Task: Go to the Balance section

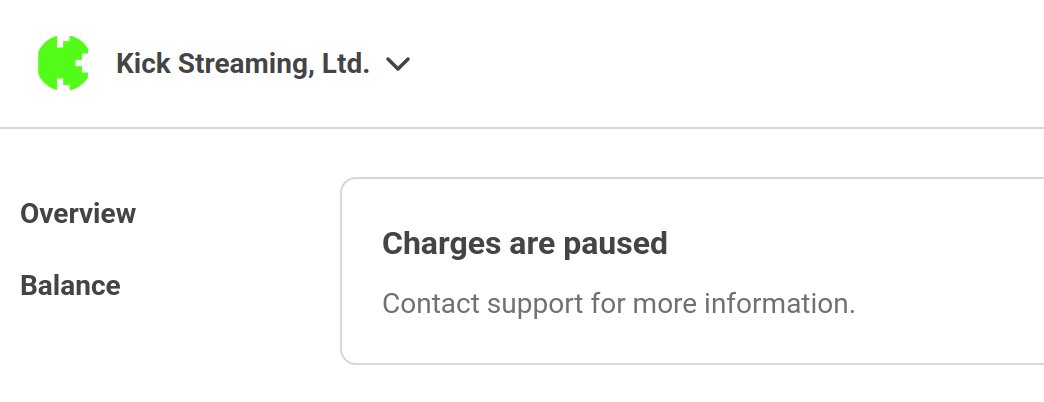Action: [x=70, y=285]
